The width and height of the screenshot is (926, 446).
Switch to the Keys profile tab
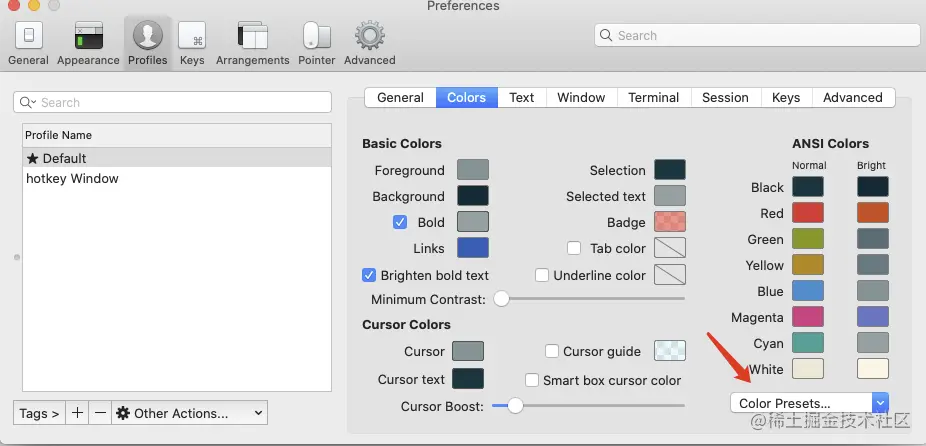(786, 97)
